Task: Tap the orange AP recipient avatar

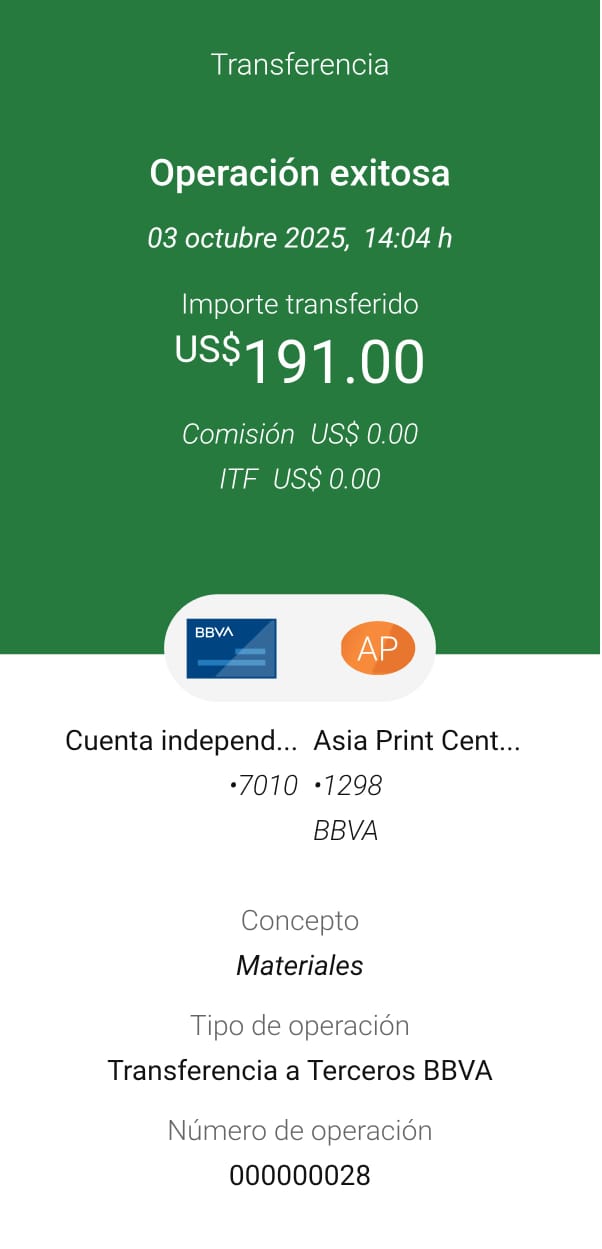Action: (377, 649)
